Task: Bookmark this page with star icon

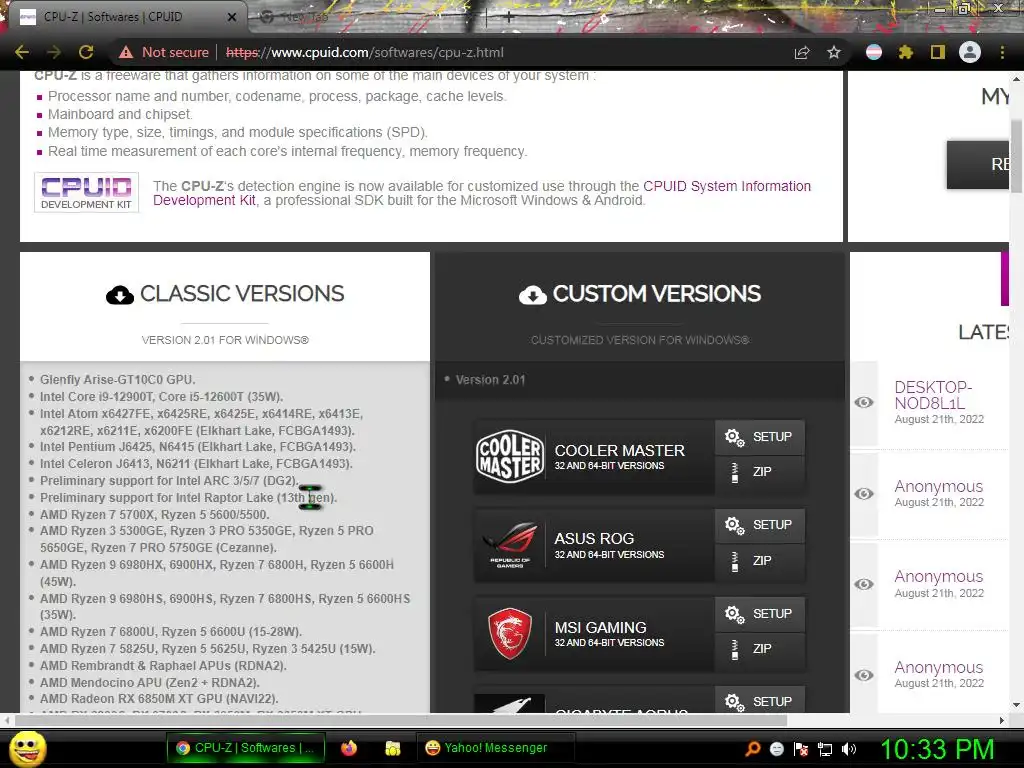Action: pos(834,52)
